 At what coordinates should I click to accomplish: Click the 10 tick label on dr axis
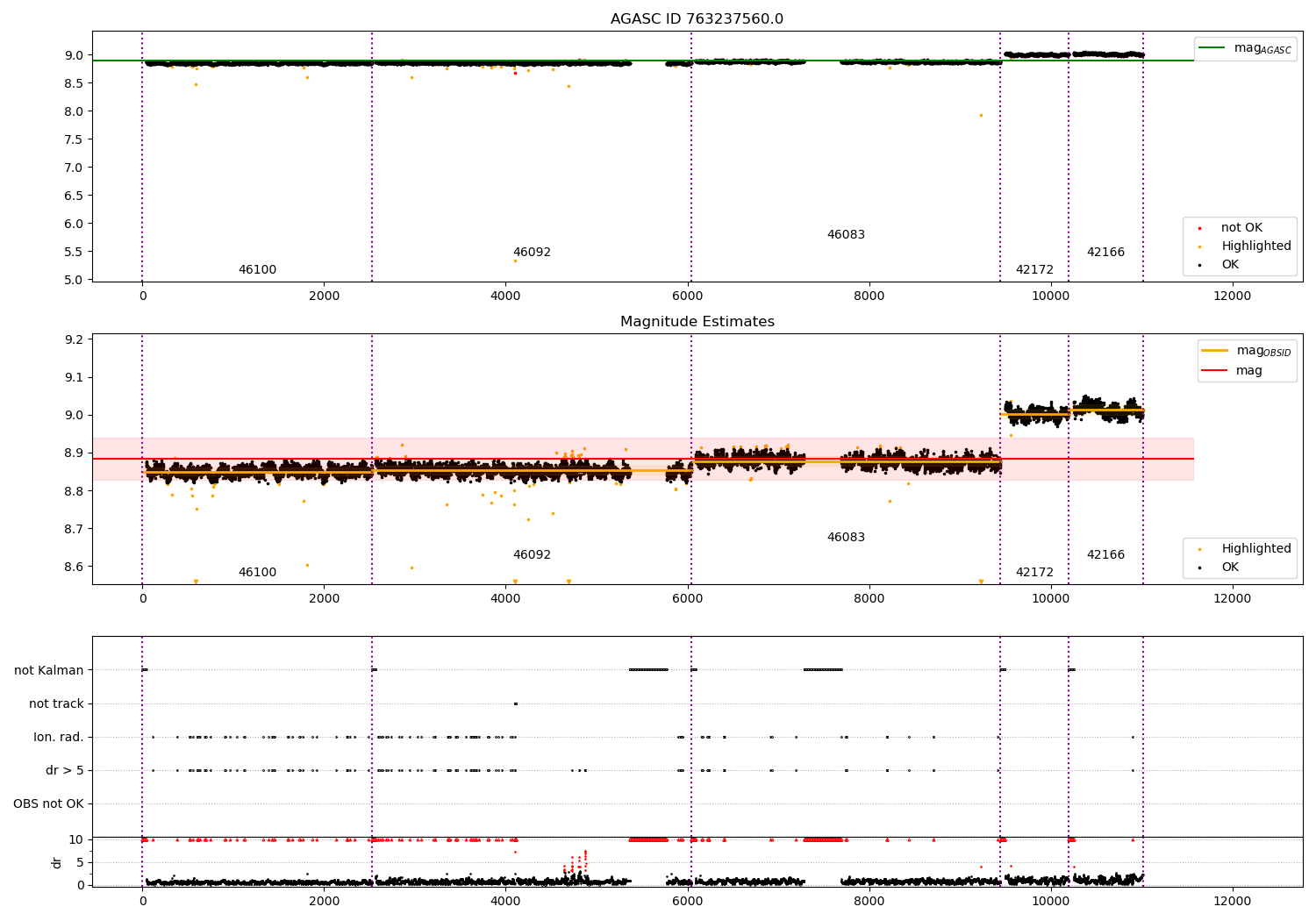(x=77, y=839)
